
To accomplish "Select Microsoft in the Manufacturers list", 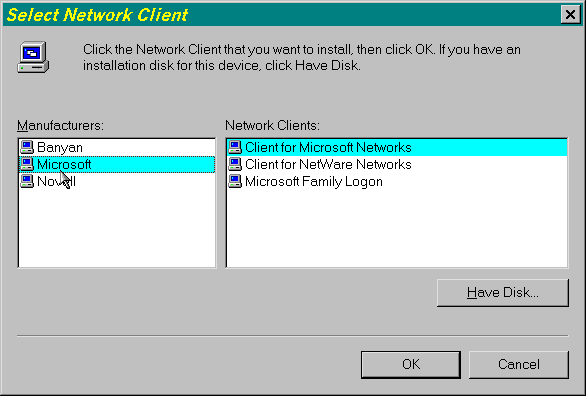I will (117, 164).
